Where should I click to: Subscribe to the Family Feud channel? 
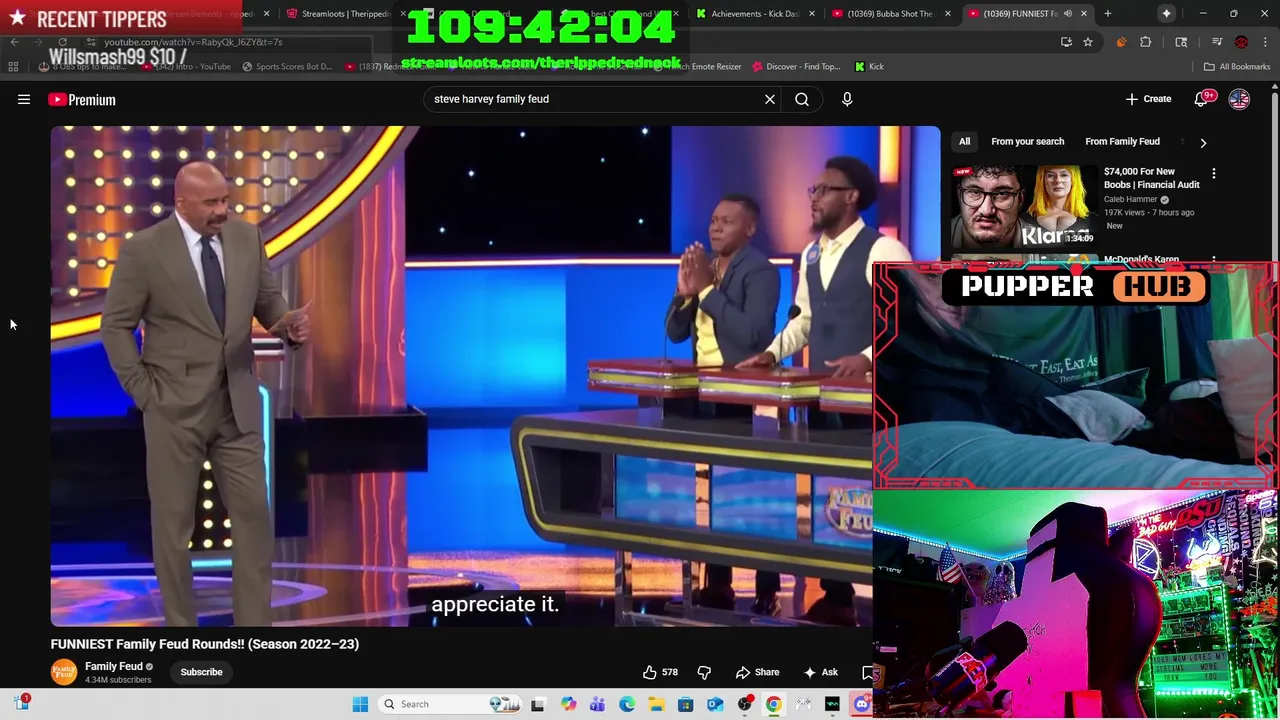coord(201,672)
